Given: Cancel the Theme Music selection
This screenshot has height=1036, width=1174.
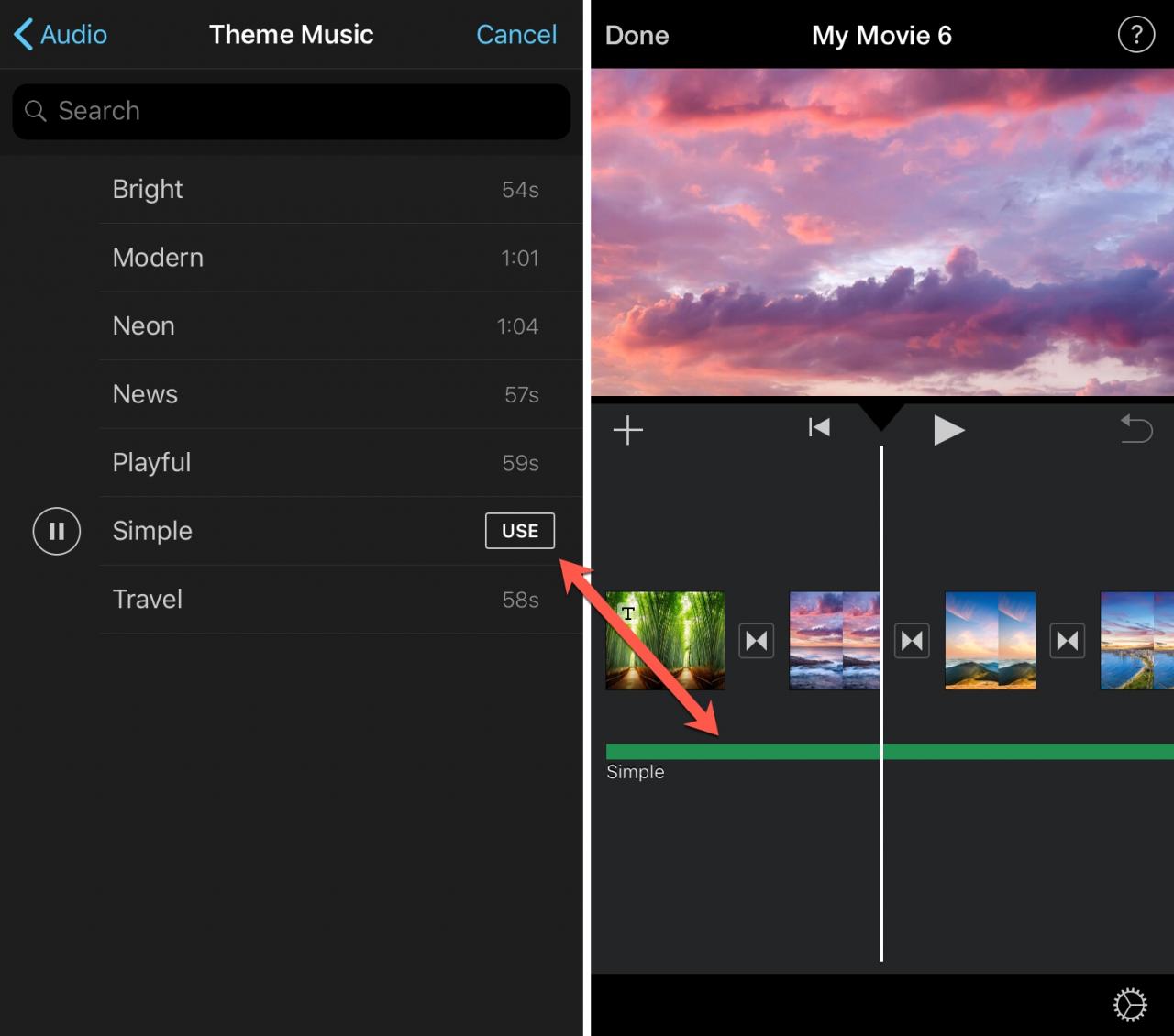Looking at the screenshot, I should pyautogui.click(x=516, y=35).
